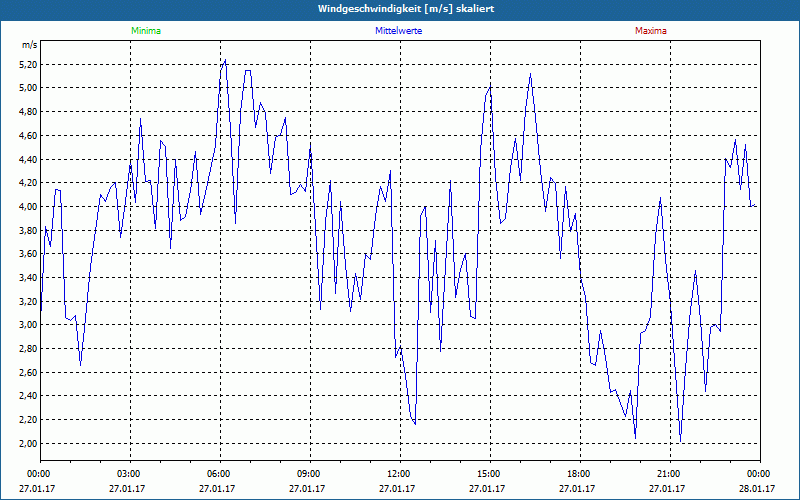Click the 3,60 y-axis value
800x500 pixels.
30,254
